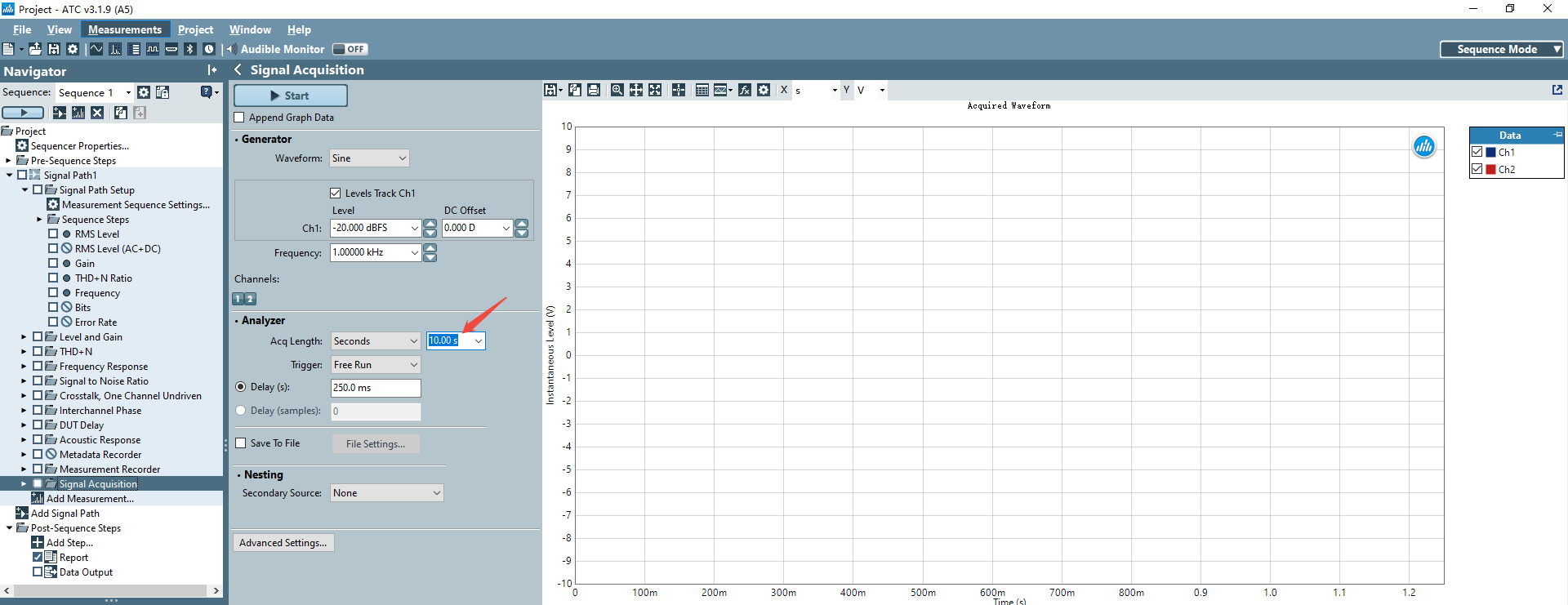1568x605 pixels.
Task: Open the Trigger dropdown Free Run
Action: 376,365
